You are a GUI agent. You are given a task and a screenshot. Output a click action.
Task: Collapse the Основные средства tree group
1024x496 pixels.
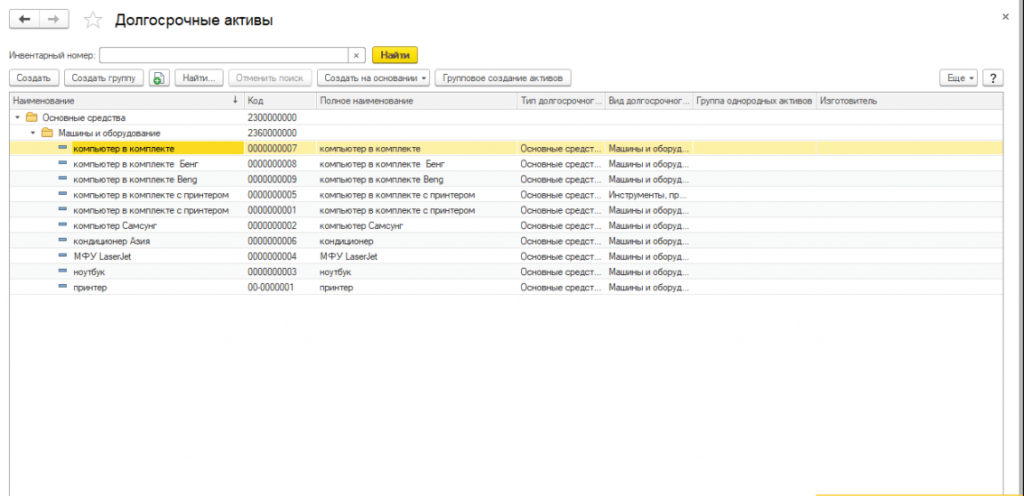17,117
